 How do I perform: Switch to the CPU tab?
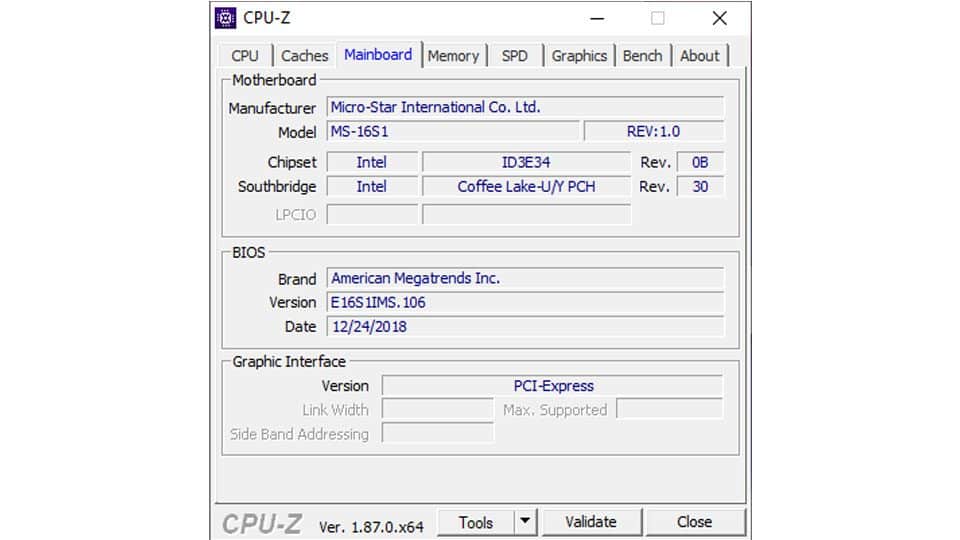(x=245, y=56)
